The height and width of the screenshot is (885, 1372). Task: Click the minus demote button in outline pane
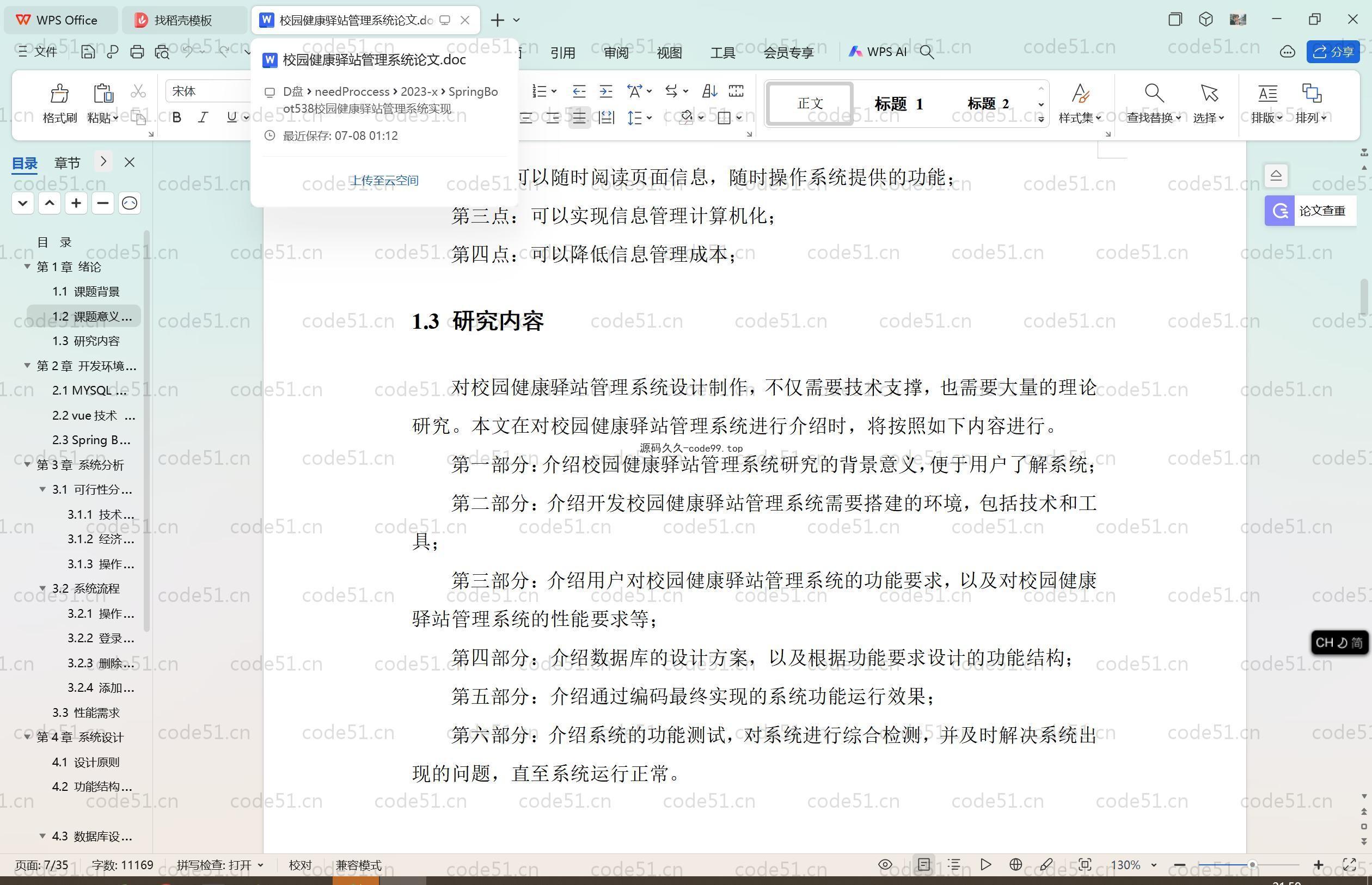point(103,203)
